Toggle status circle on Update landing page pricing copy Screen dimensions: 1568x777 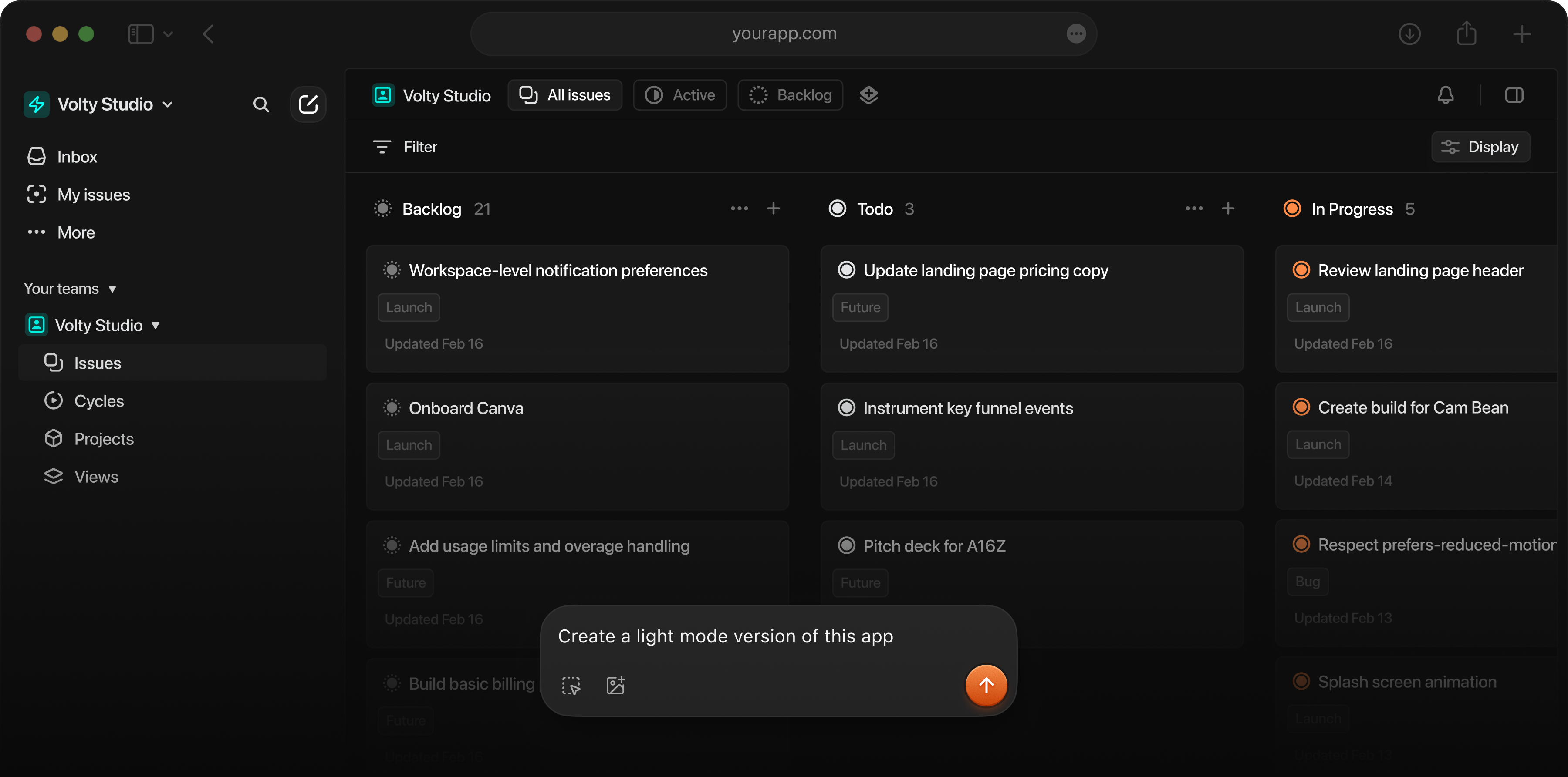tap(846, 270)
